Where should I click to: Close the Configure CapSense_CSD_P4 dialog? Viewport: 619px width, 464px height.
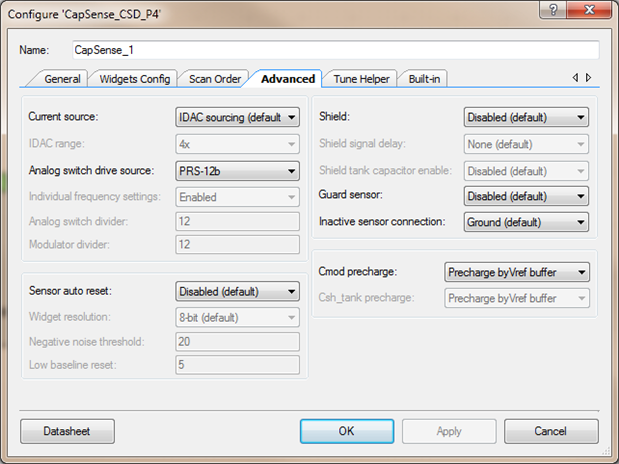pos(589,9)
